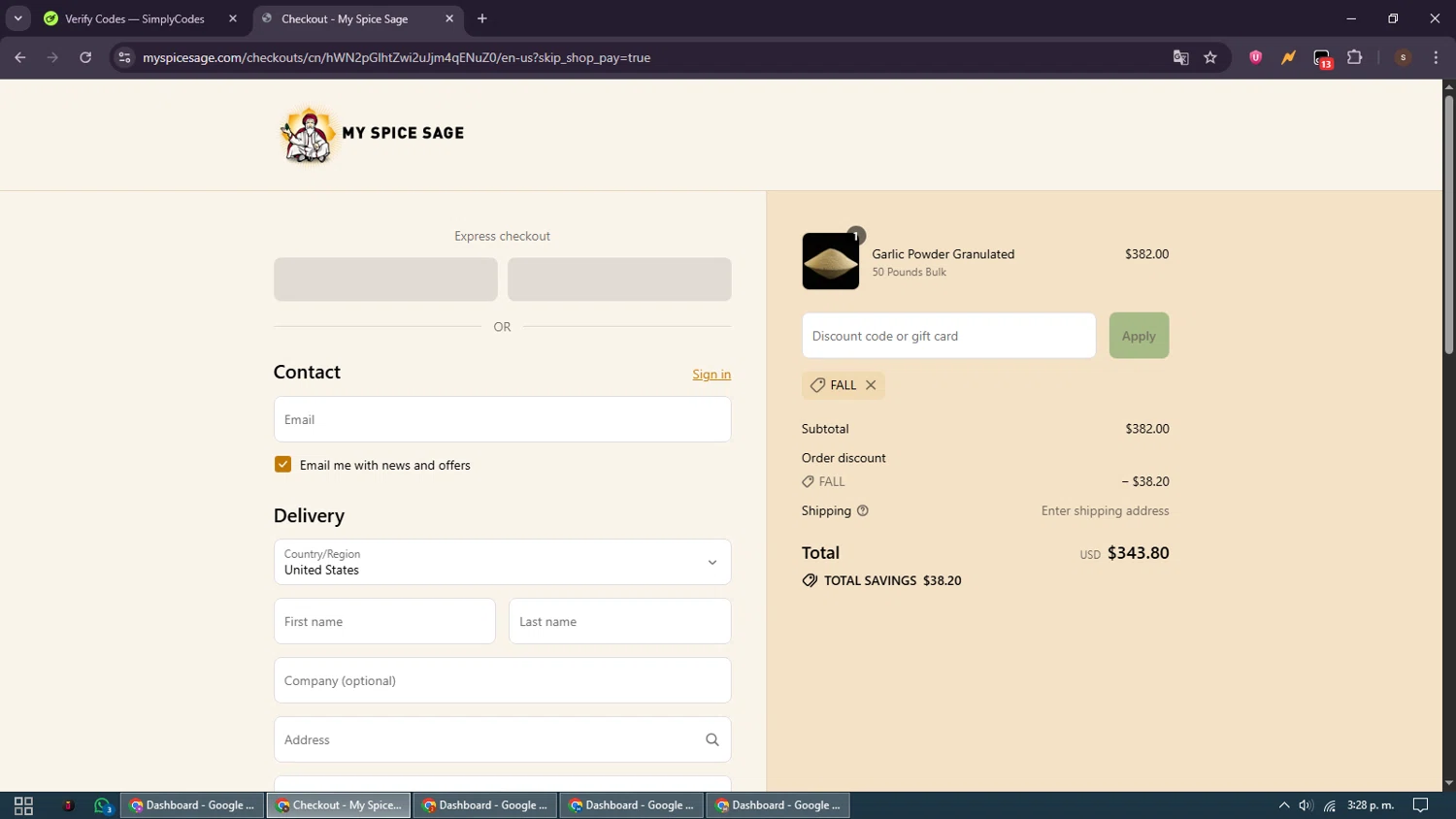Click the browser back arrow
This screenshot has height=819, width=1456.
coord(20,57)
